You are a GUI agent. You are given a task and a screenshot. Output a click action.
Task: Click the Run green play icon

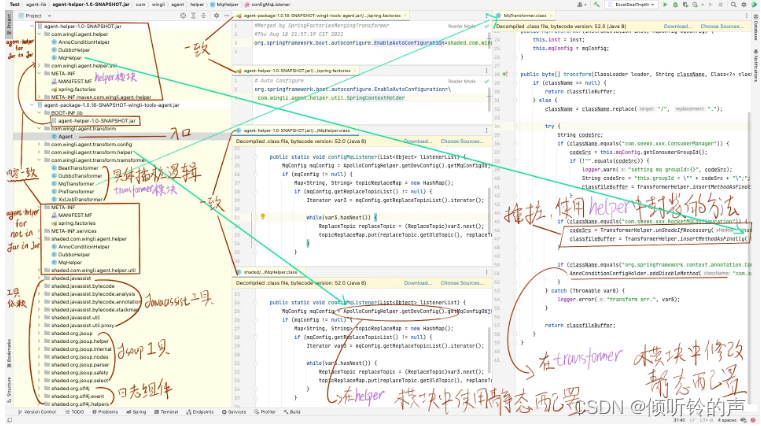[665, 4]
